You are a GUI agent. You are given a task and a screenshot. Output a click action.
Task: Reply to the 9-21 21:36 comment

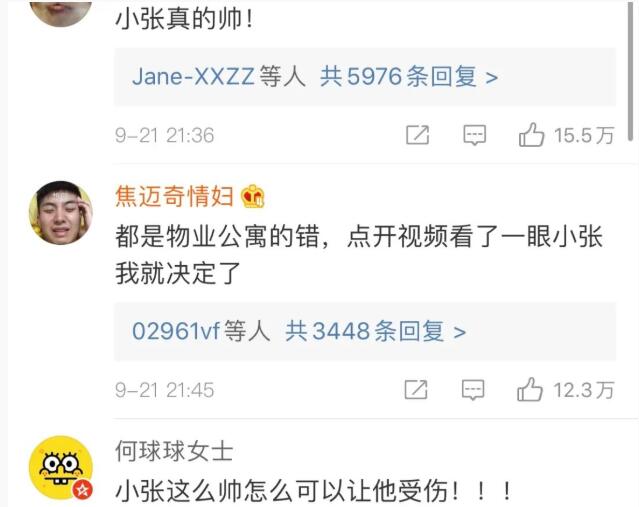tap(475, 135)
